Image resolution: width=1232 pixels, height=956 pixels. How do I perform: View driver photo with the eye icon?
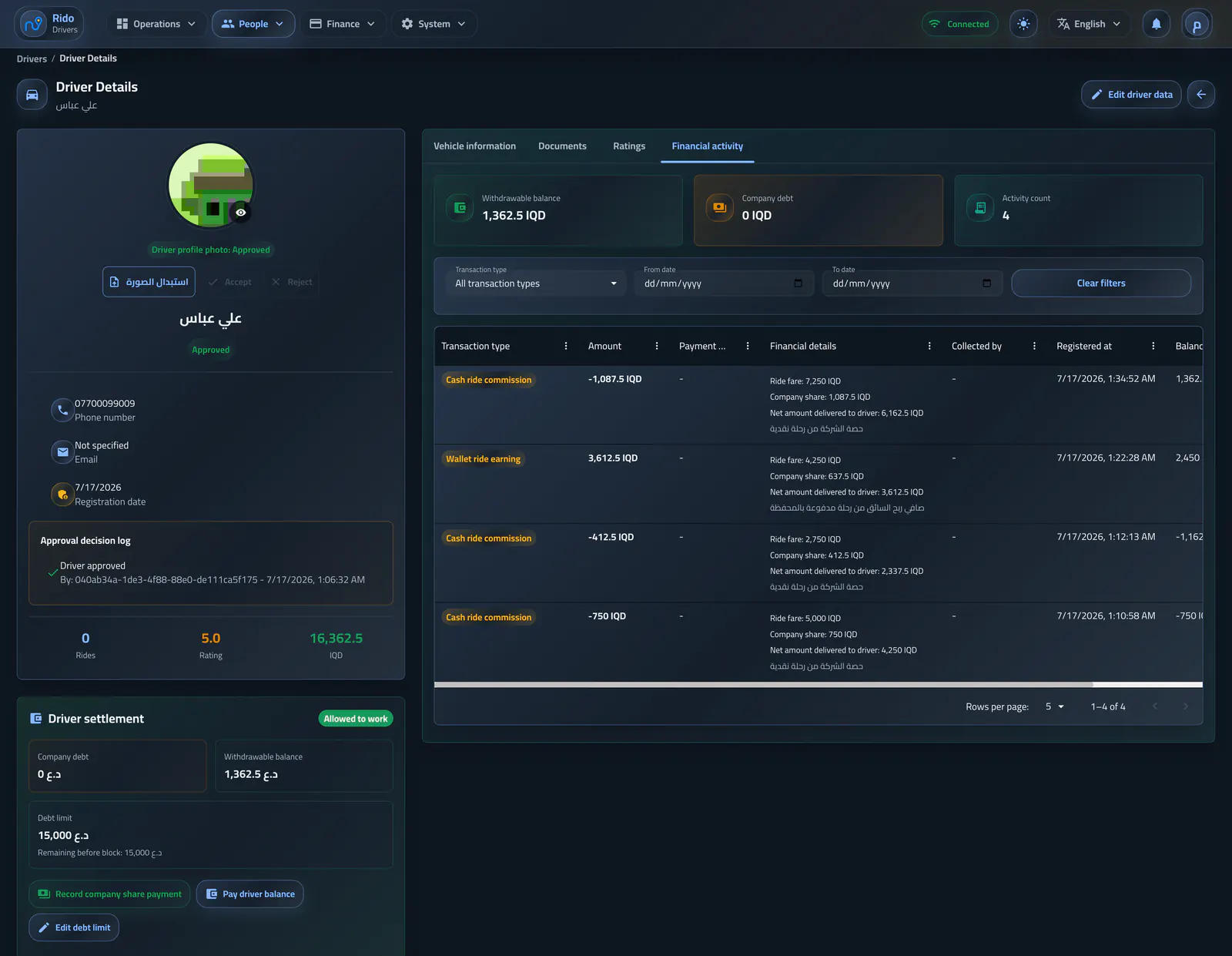pyautogui.click(x=241, y=213)
